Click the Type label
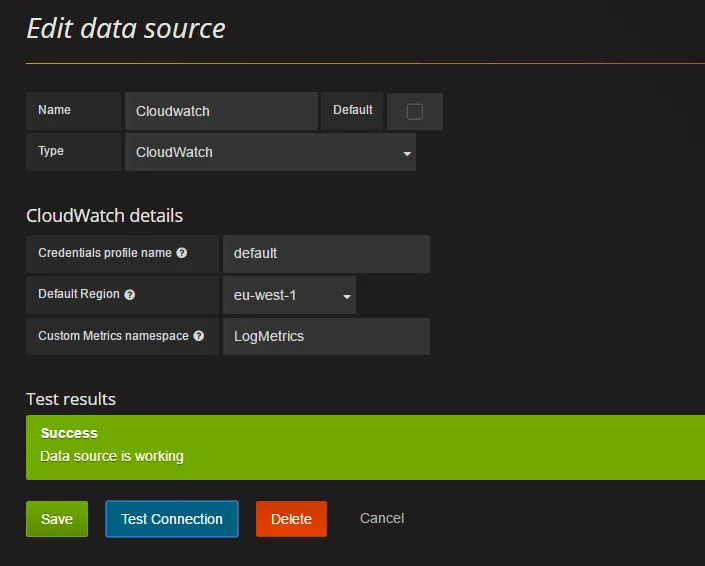Viewport: 705px width, 566px height. pos(51,151)
